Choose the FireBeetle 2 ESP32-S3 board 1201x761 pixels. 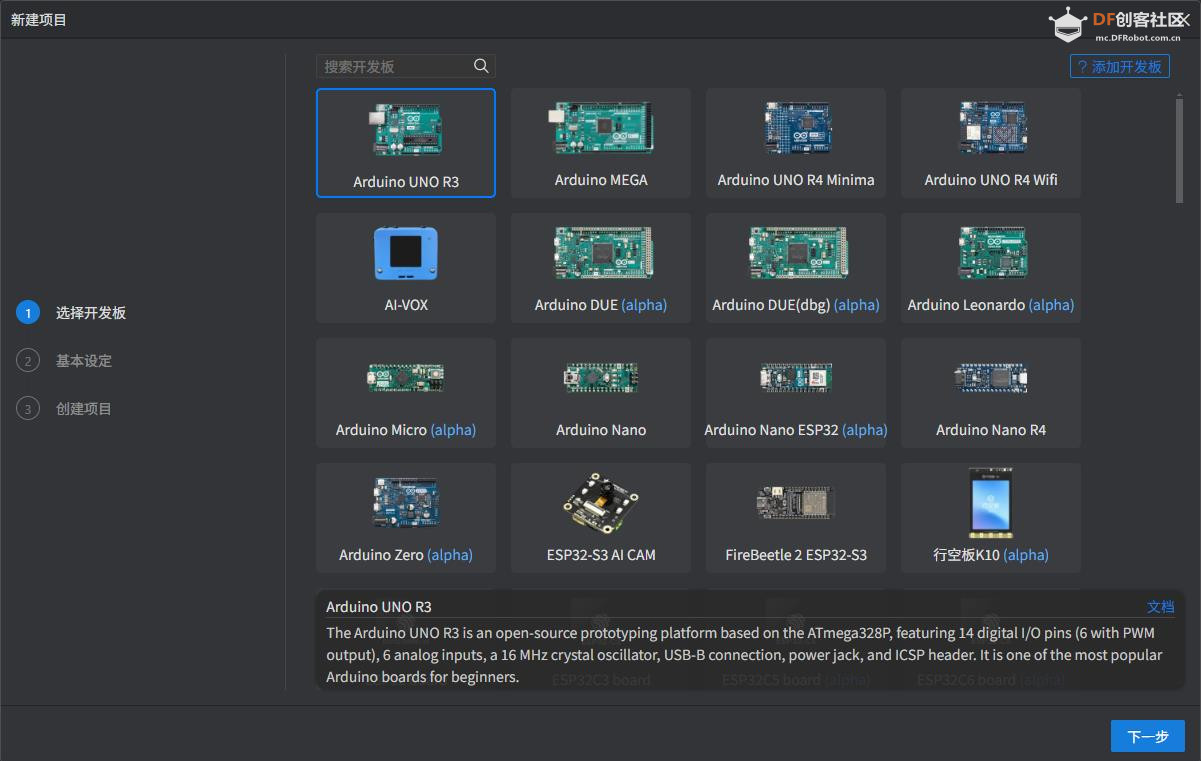click(x=796, y=518)
